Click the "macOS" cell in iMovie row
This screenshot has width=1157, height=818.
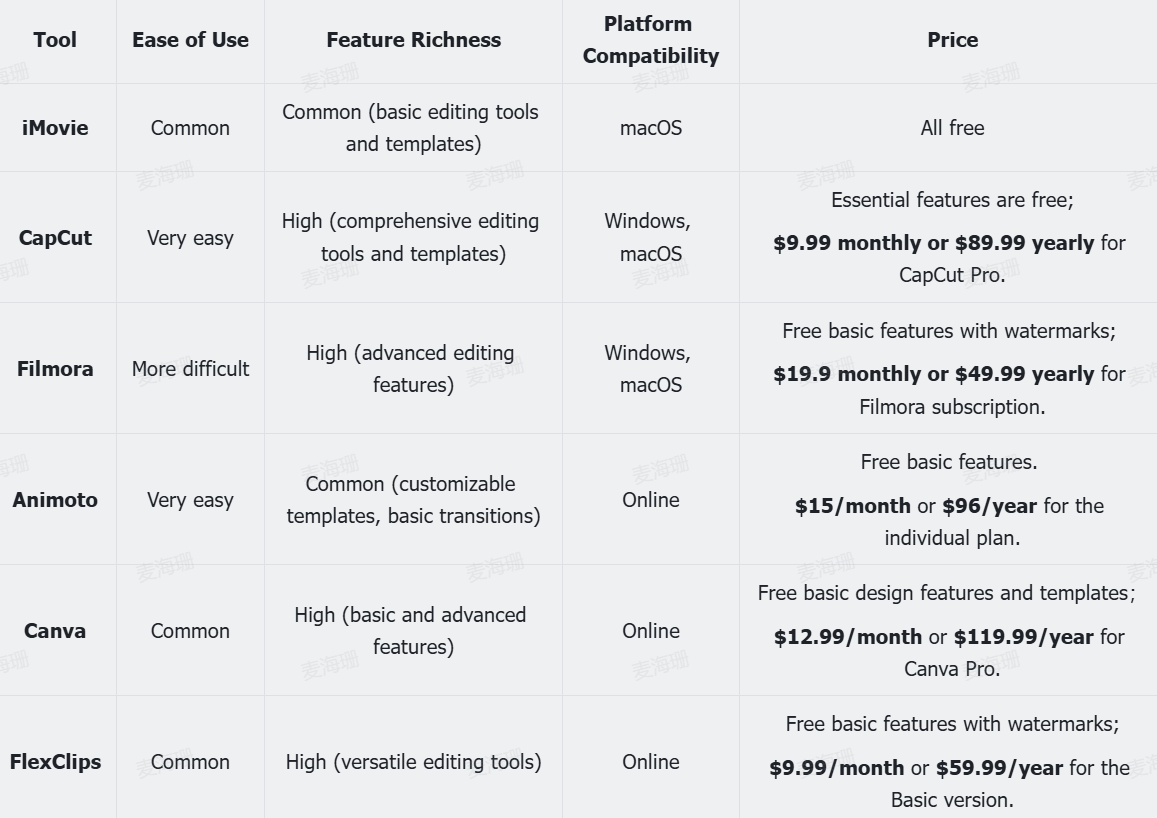[650, 128]
